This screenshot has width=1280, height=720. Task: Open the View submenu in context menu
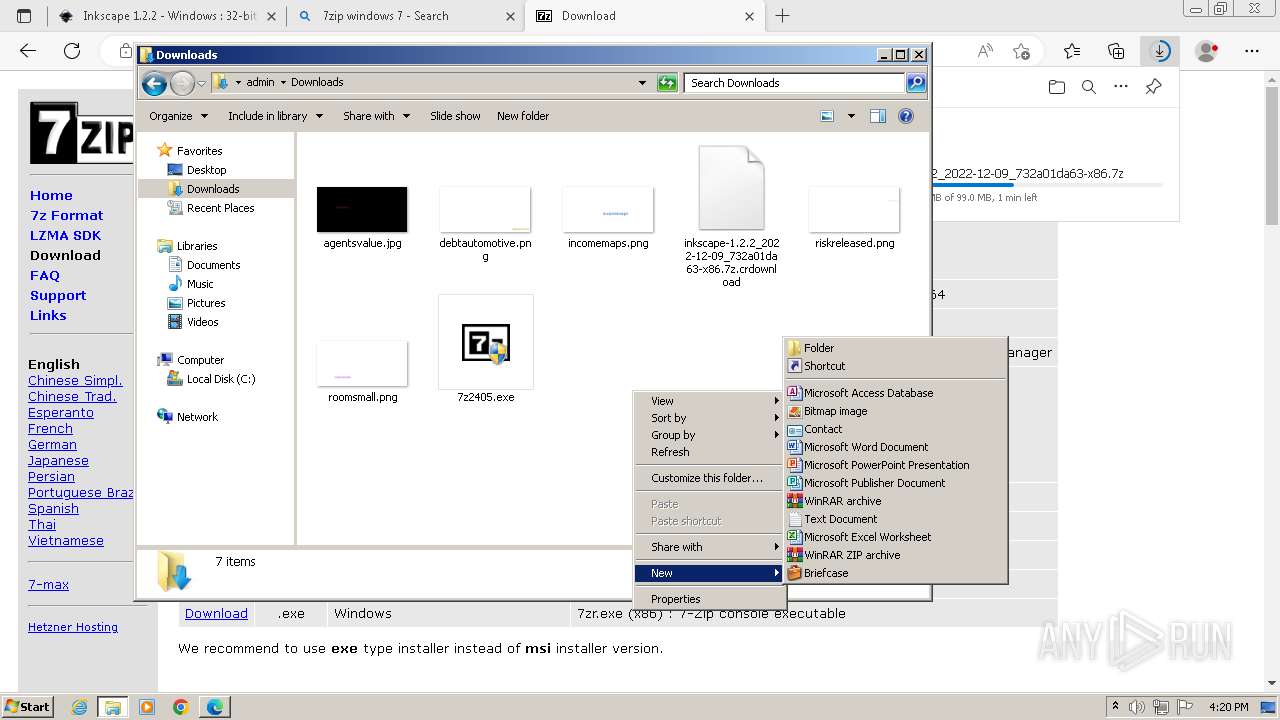(x=710, y=401)
